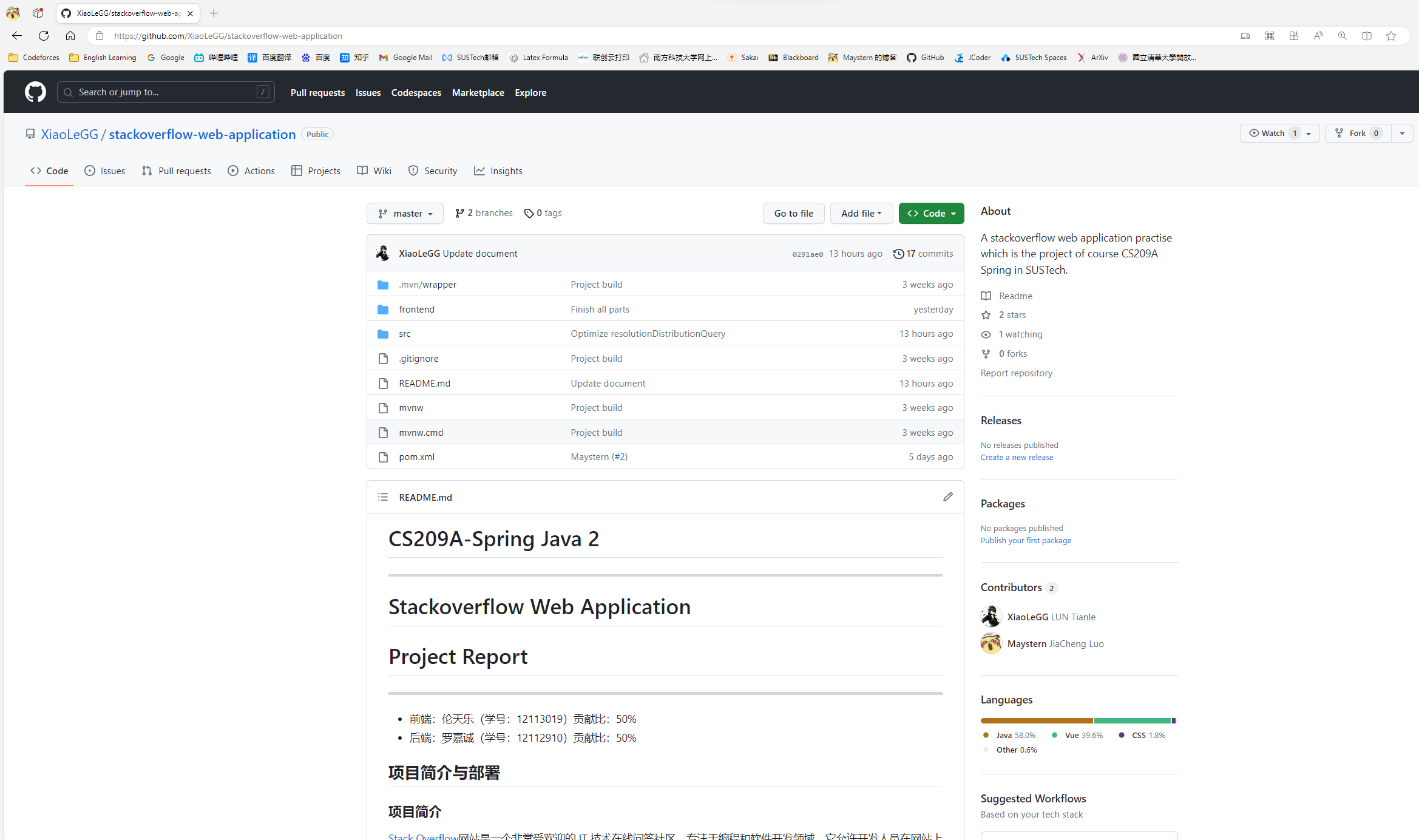Add page to favorites star icon
Viewport: 1419px width, 840px height.
click(1390, 36)
